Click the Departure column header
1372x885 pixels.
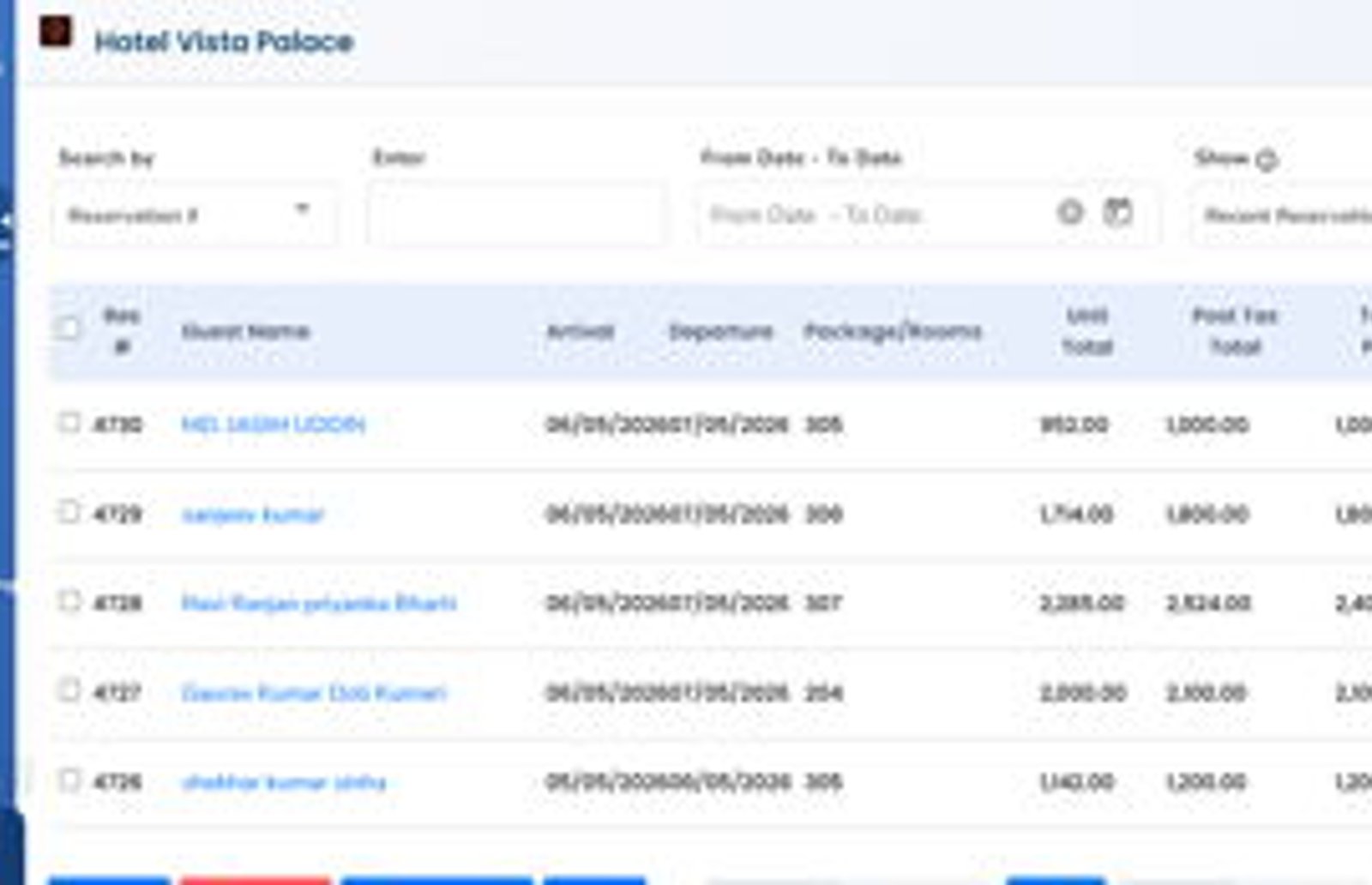click(720, 331)
